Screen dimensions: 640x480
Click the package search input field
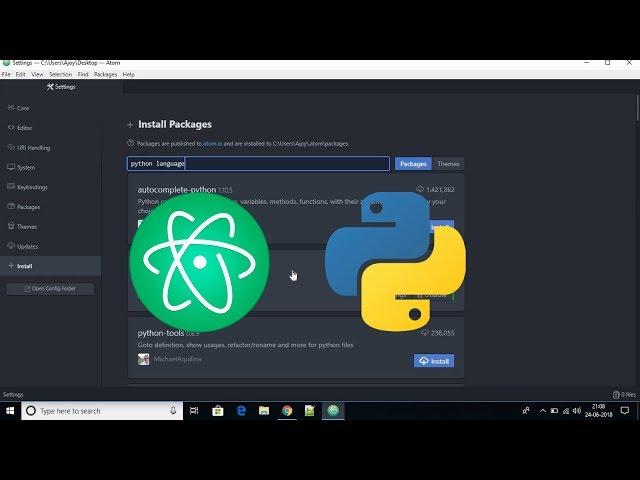pyautogui.click(x=258, y=164)
